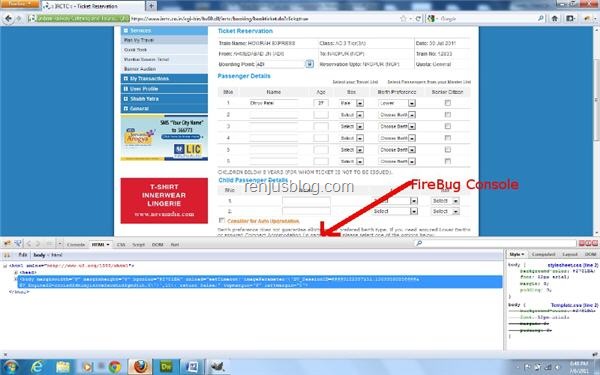Open the Style side panel tab
Image resolution: width=600 pixels, height=375 pixels.
516,254
